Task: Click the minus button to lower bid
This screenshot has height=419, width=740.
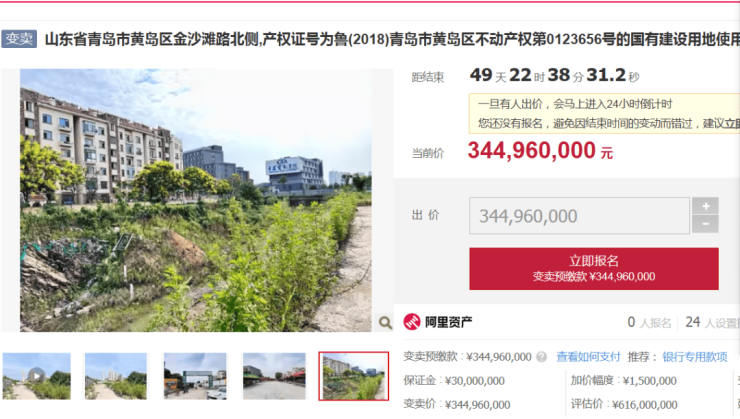Action: point(706,224)
